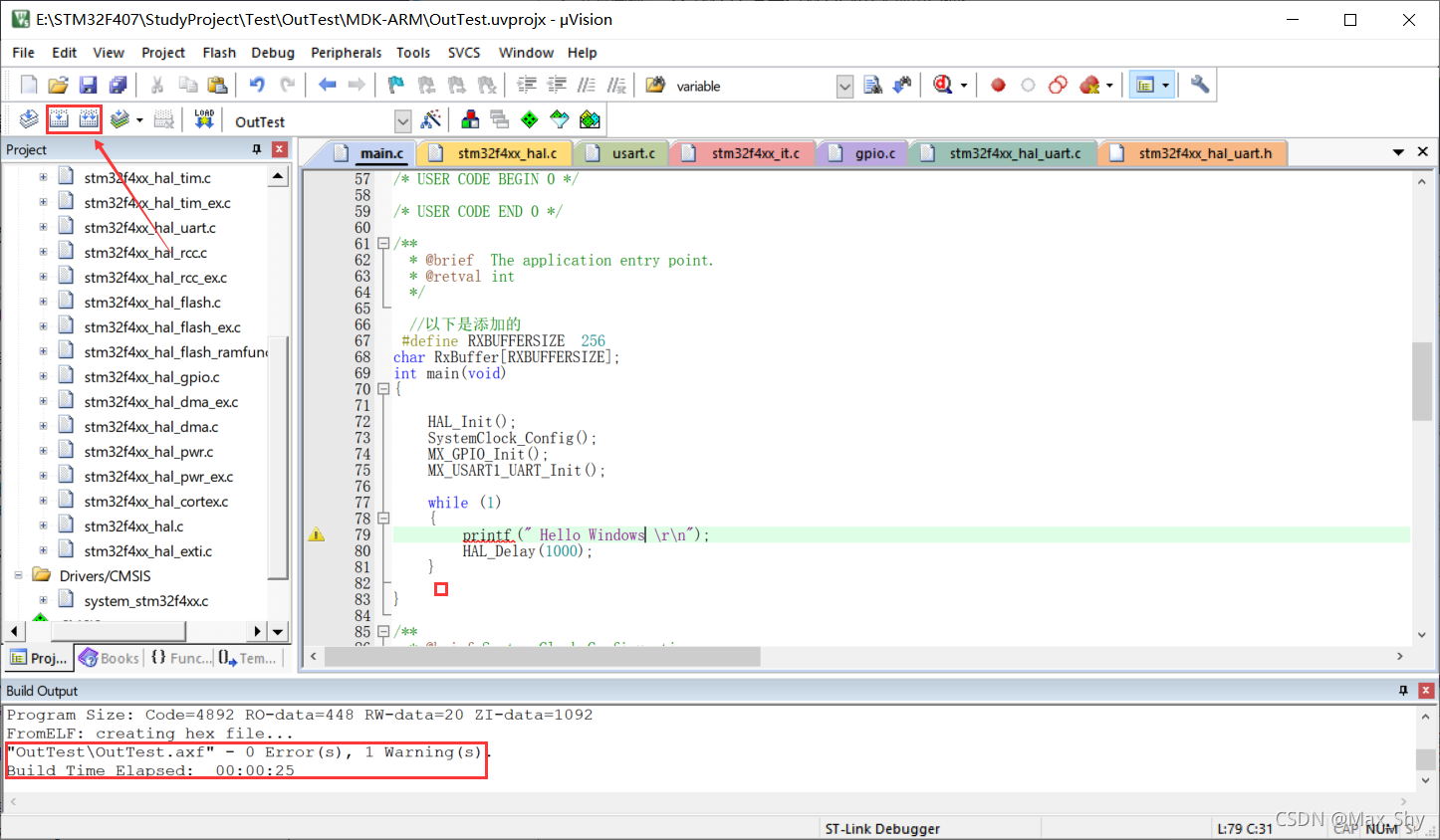Start the debug session with the magnifier-d icon
The image size is (1440, 840).
[943, 86]
